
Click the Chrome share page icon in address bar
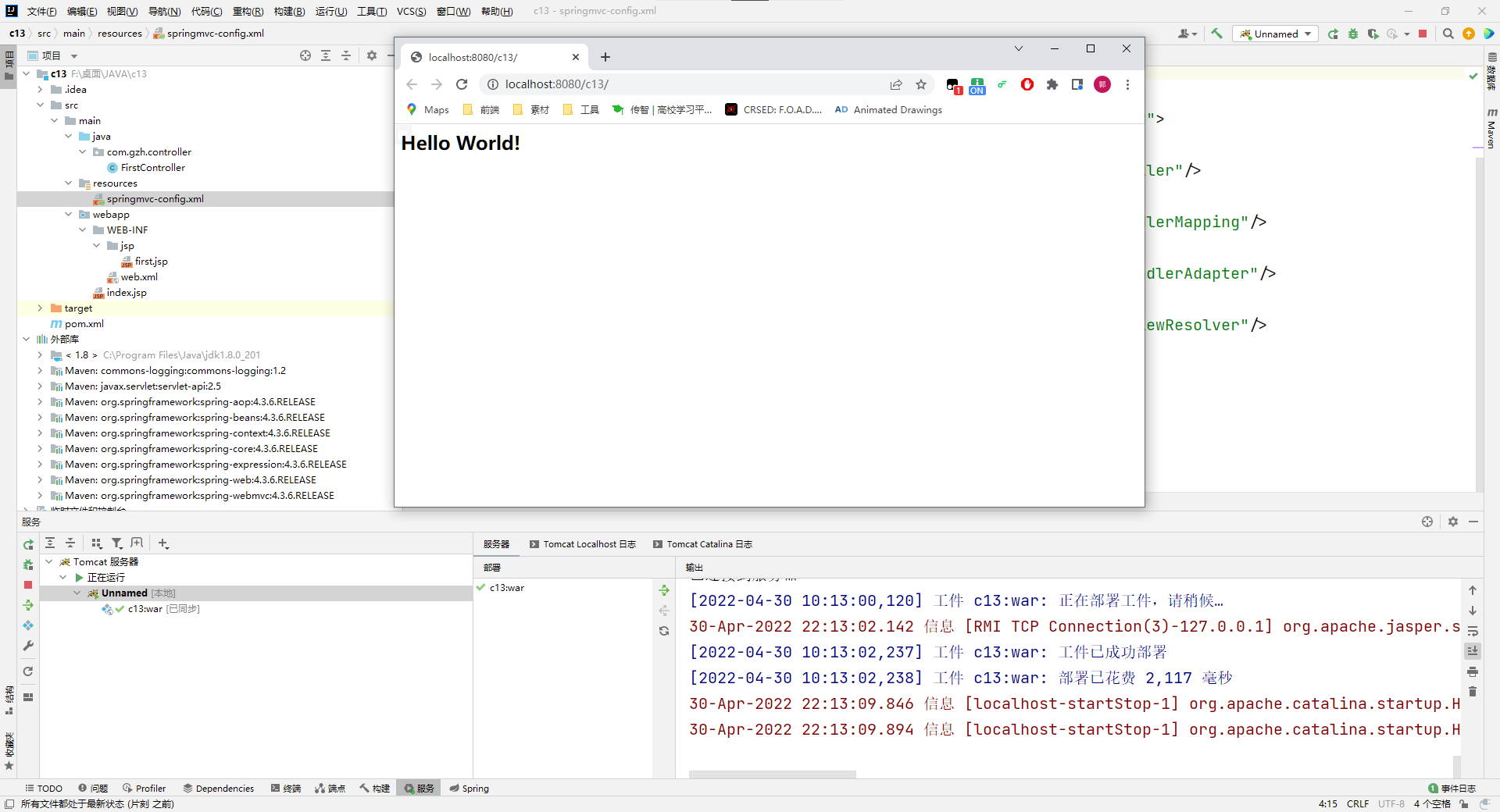pos(896,84)
